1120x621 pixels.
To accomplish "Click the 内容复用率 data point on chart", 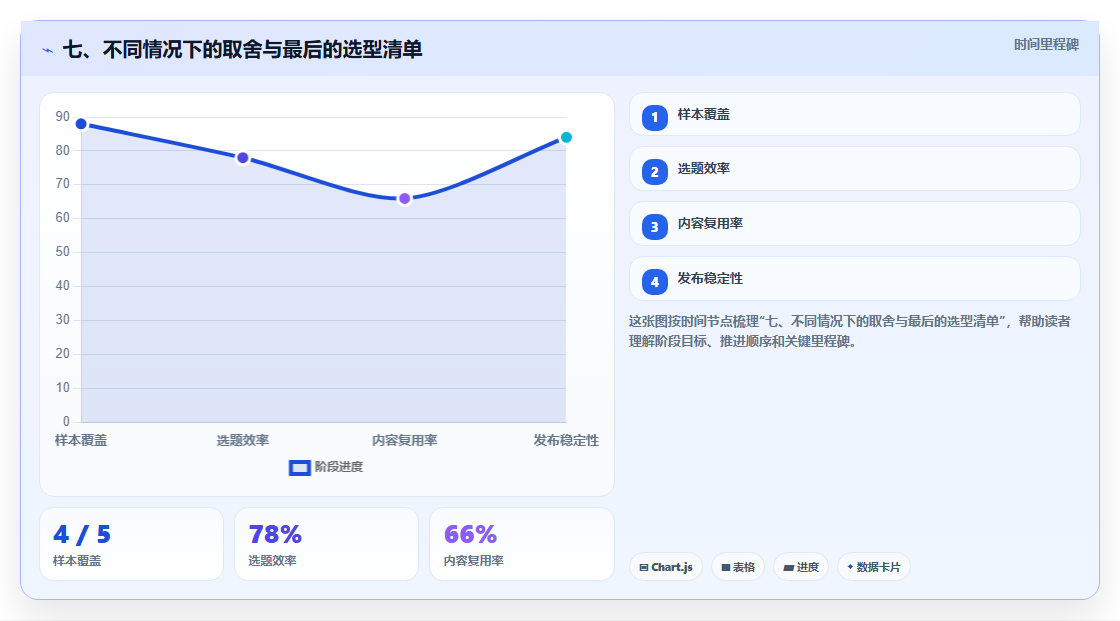I will click(x=404, y=199).
